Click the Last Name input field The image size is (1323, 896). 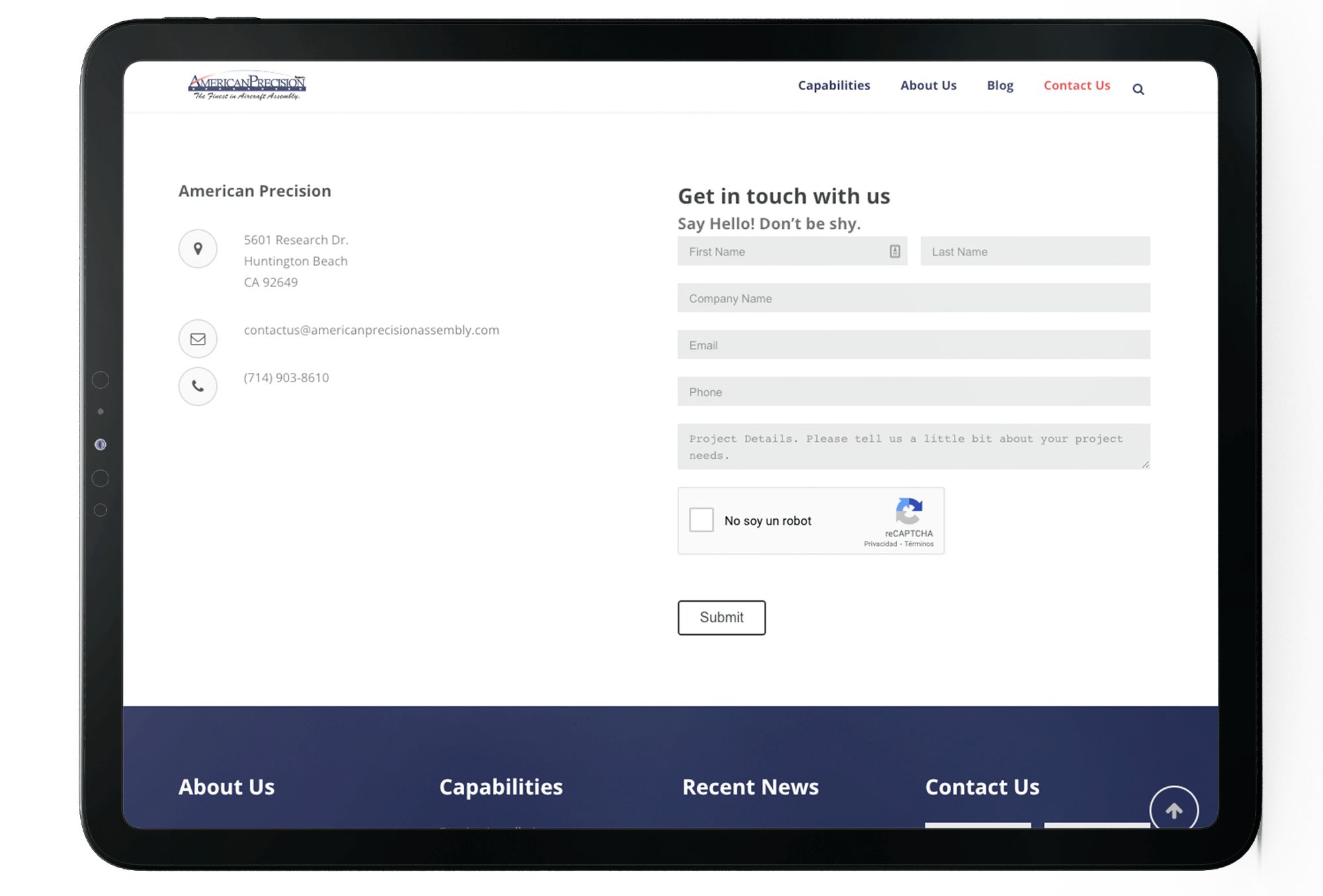1035,251
